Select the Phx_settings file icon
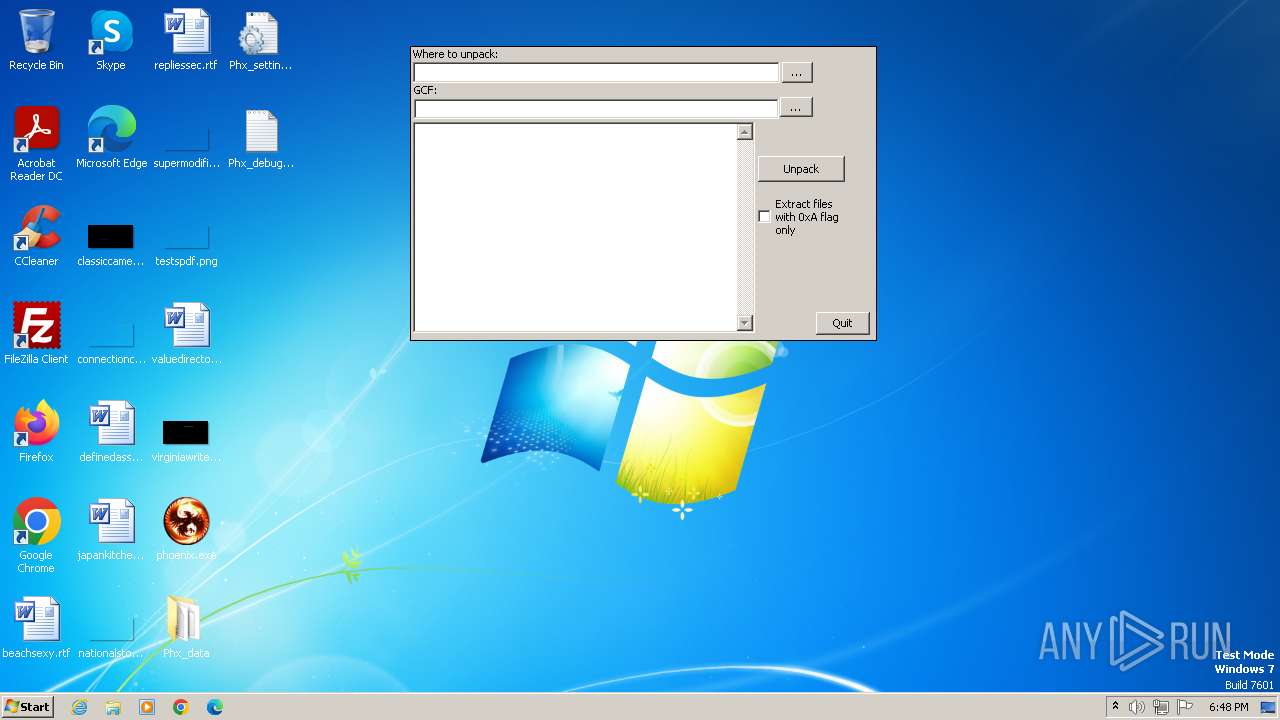 tap(260, 40)
